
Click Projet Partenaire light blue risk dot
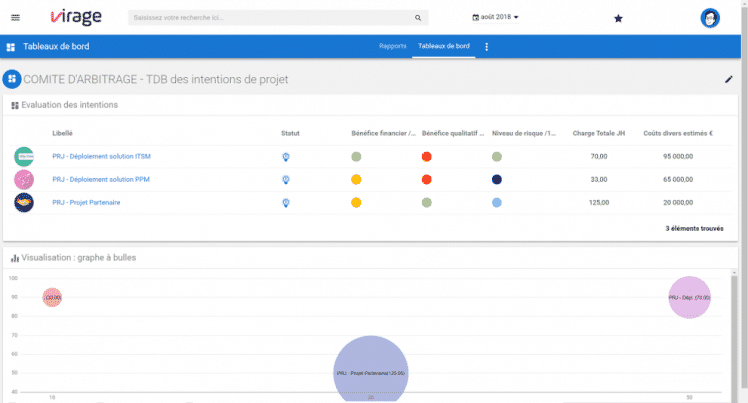click(x=497, y=202)
